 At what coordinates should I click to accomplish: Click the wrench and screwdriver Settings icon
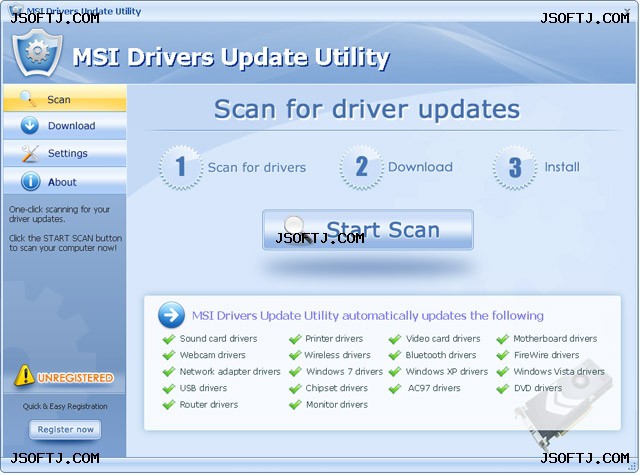[30, 153]
